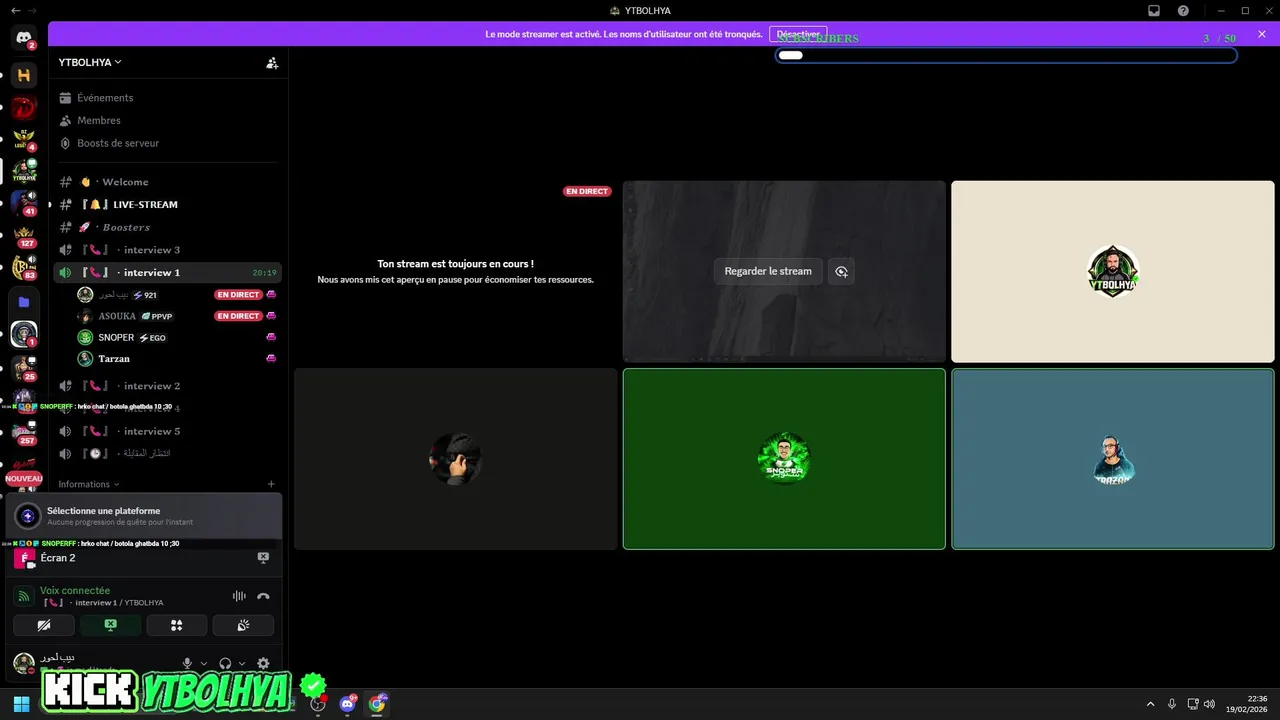Open Discord direct messages home icon
1280x720 pixels.
pyautogui.click(x=24, y=38)
